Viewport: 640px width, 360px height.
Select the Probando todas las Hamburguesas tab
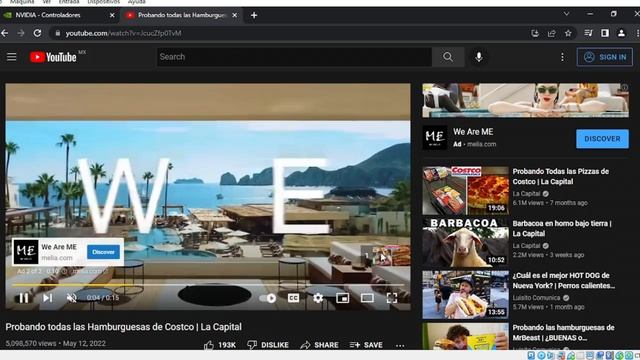[x=182, y=15]
